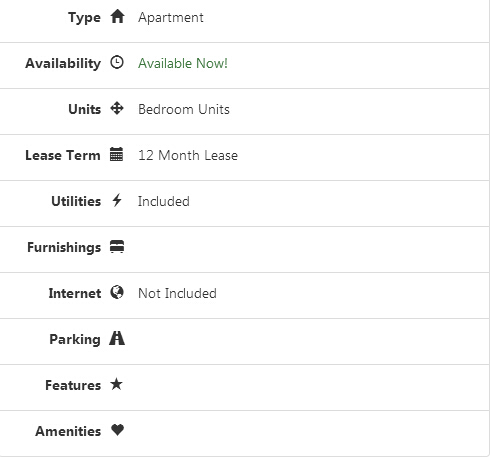490x457 pixels.
Task: Click the green Available Now! text
Action: 183,63
